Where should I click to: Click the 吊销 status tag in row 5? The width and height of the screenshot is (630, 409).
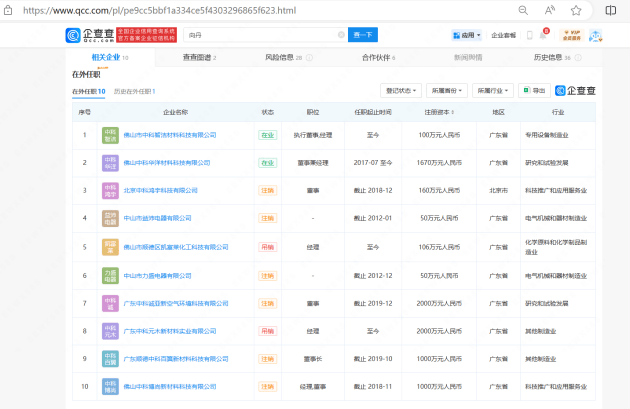click(268, 247)
